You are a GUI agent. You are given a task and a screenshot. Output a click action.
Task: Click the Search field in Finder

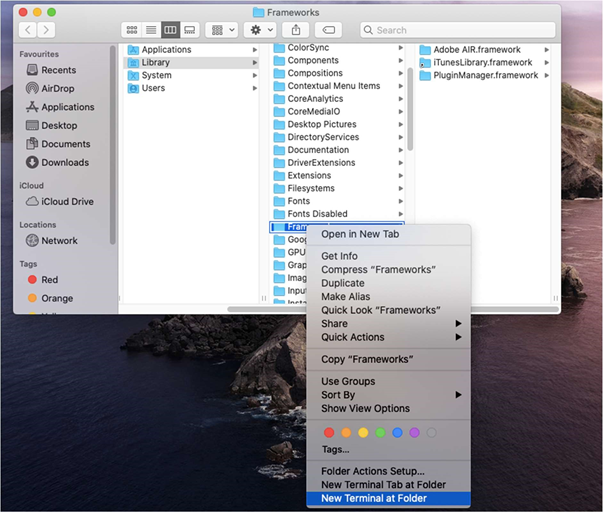coord(460,30)
